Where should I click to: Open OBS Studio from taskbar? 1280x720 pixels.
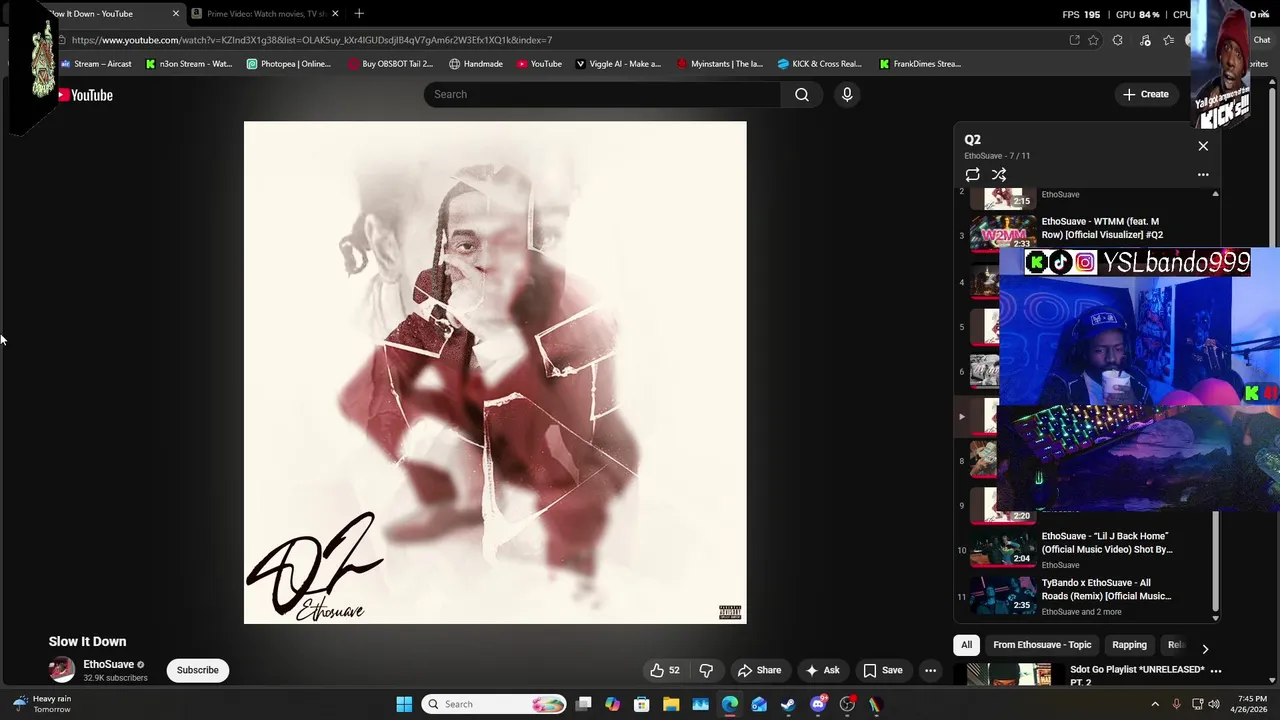pyautogui.click(x=847, y=704)
